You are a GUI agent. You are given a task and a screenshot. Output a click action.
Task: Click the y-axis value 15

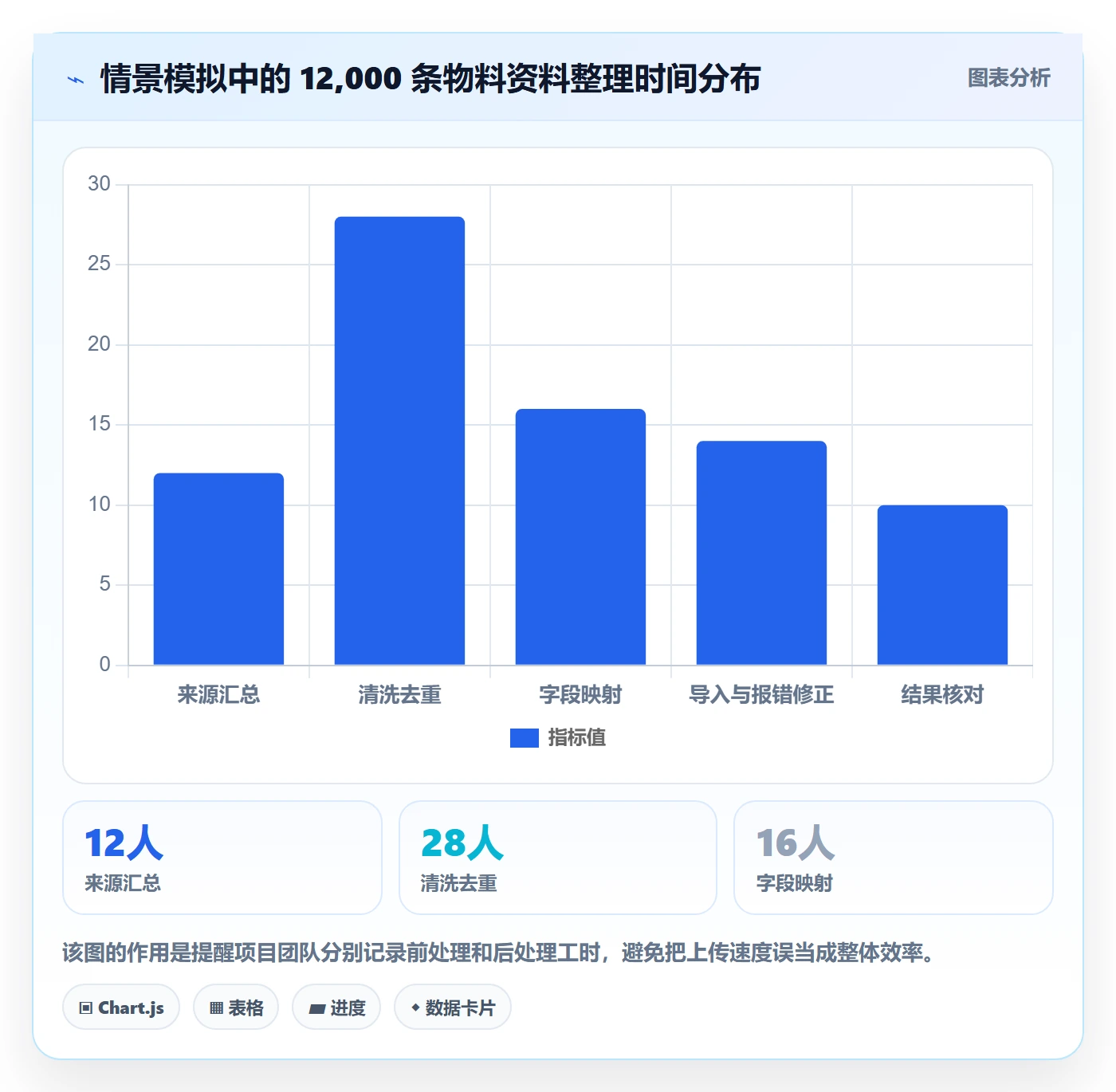[x=99, y=424]
